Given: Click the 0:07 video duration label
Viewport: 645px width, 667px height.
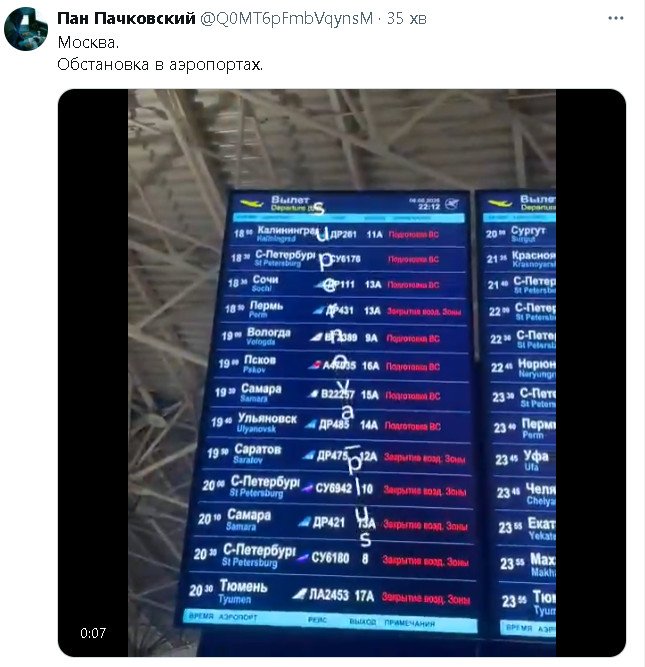Looking at the screenshot, I should click(93, 633).
